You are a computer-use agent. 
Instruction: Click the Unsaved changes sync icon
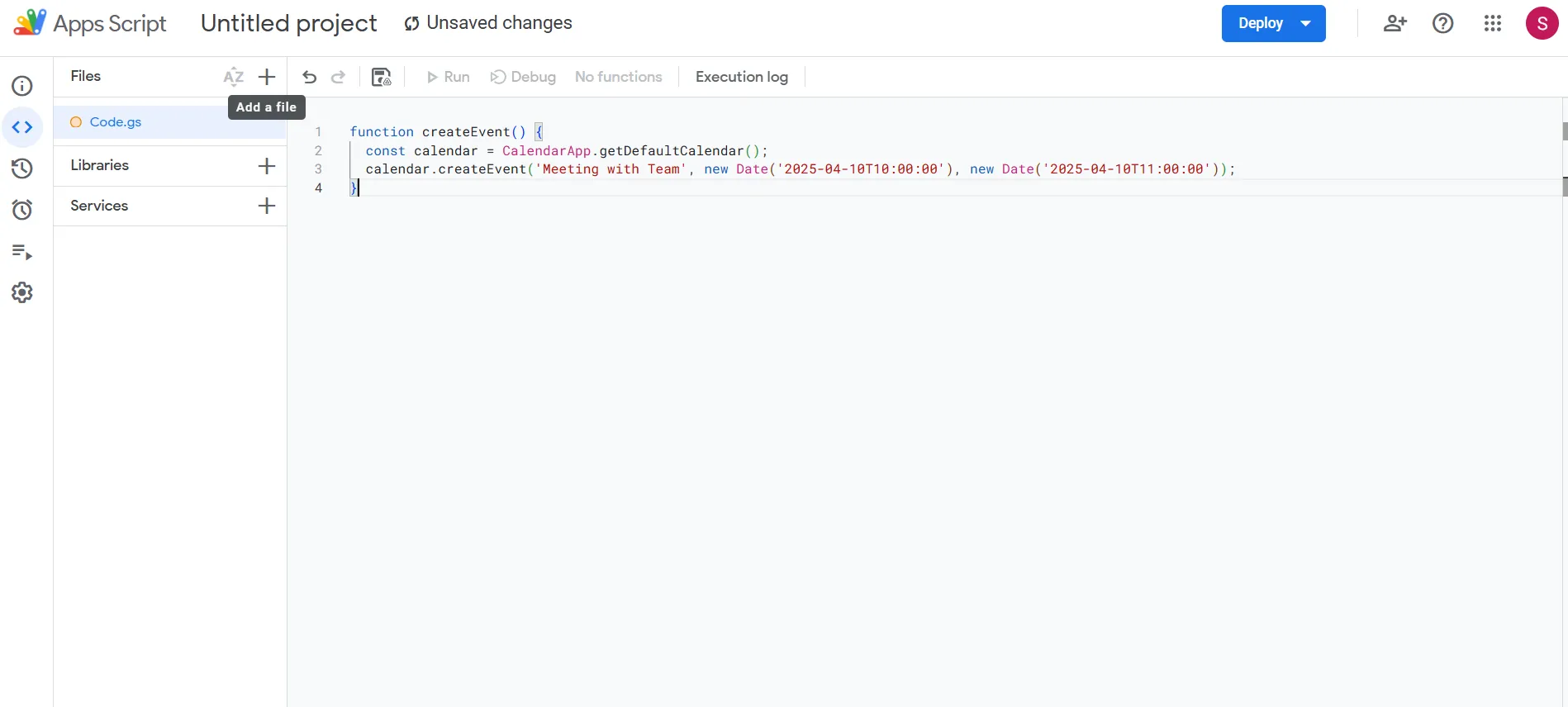pyautogui.click(x=411, y=24)
